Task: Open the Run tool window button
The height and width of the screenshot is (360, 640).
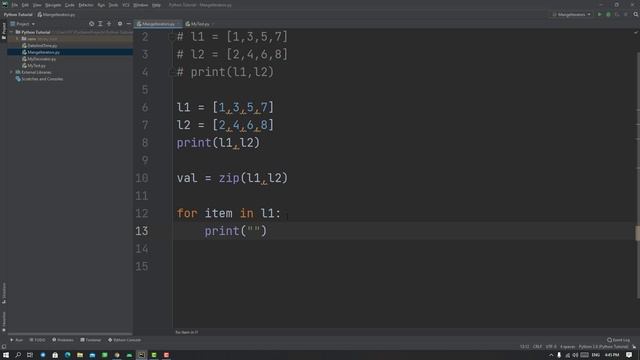Action: click(x=16, y=340)
